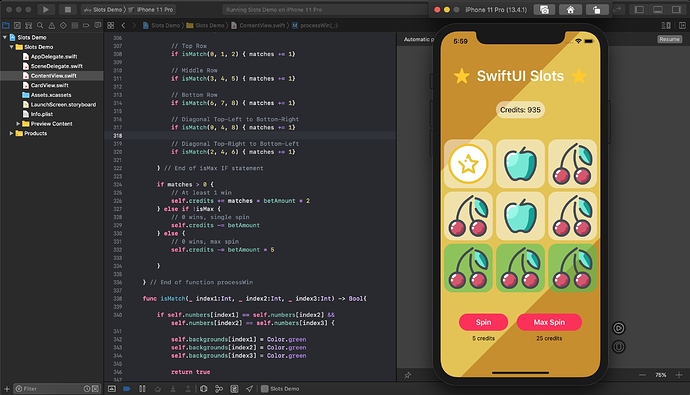Toggle the navigator panel visibility
This screenshot has height=395, width=690.
[639, 9]
